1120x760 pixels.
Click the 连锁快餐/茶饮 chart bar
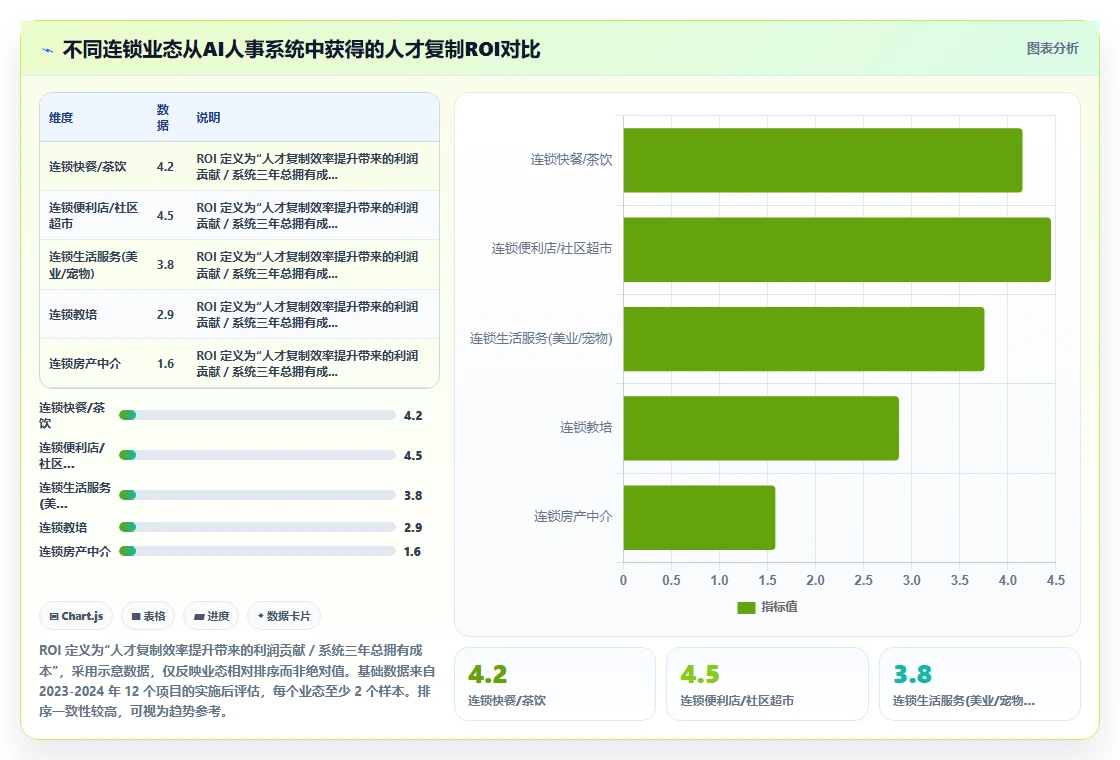[823, 160]
